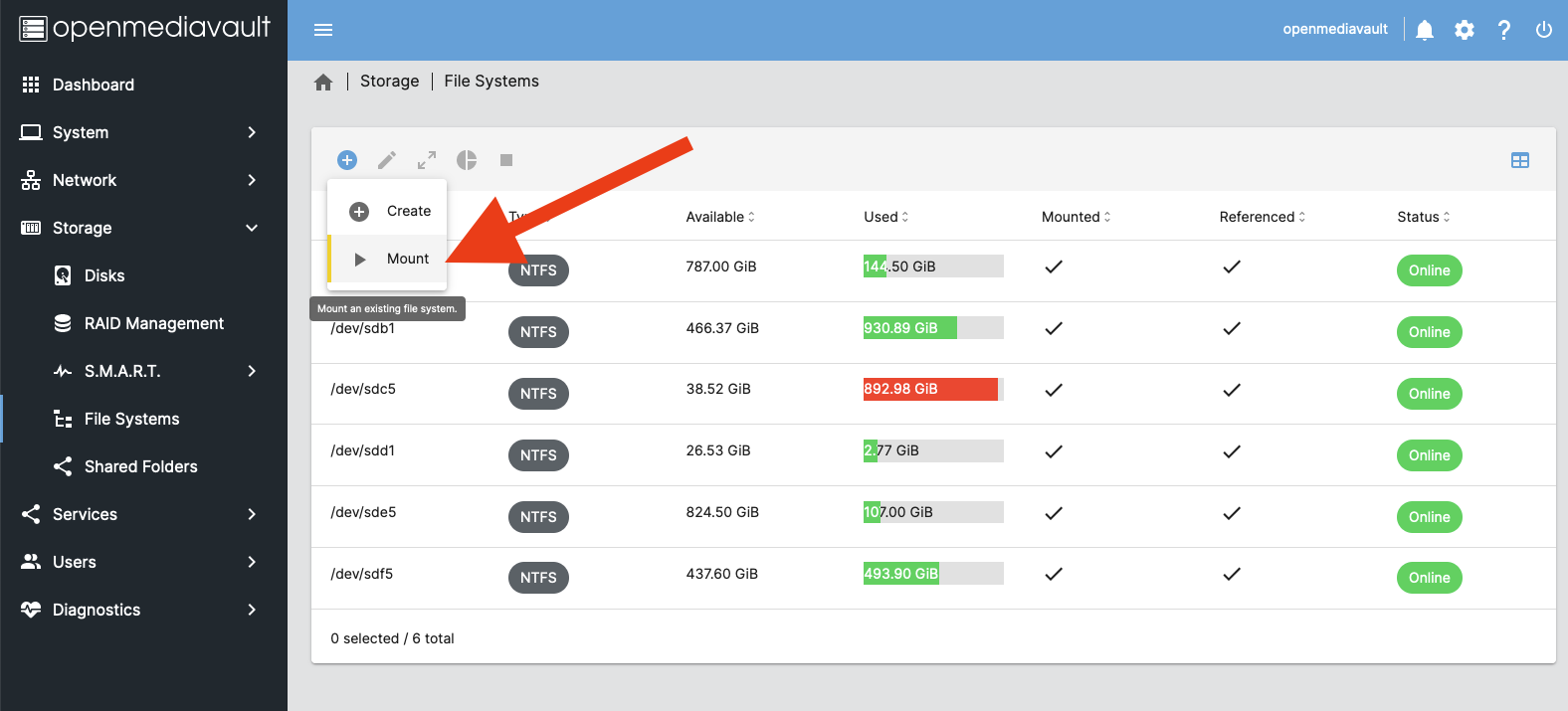Click the play icon beside Mount
The height and width of the screenshot is (711, 1568).
[x=360, y=260]
